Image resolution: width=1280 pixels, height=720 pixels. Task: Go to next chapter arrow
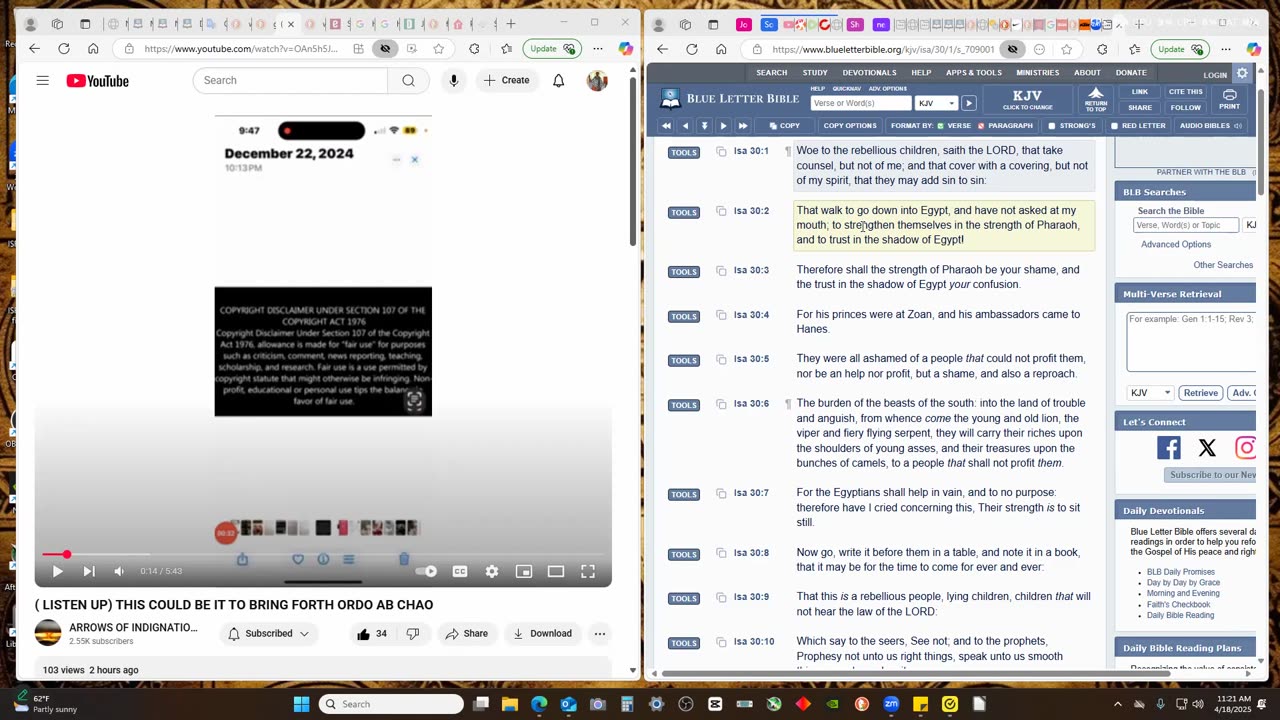[723, 126]
